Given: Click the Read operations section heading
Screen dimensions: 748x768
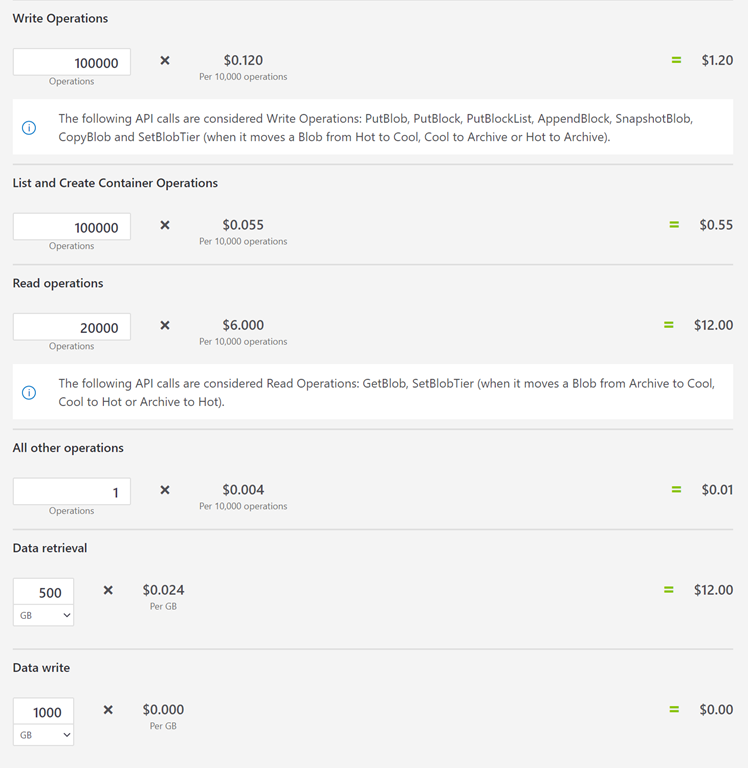Looking at the screenshot, I should click(x=58, y=283).
